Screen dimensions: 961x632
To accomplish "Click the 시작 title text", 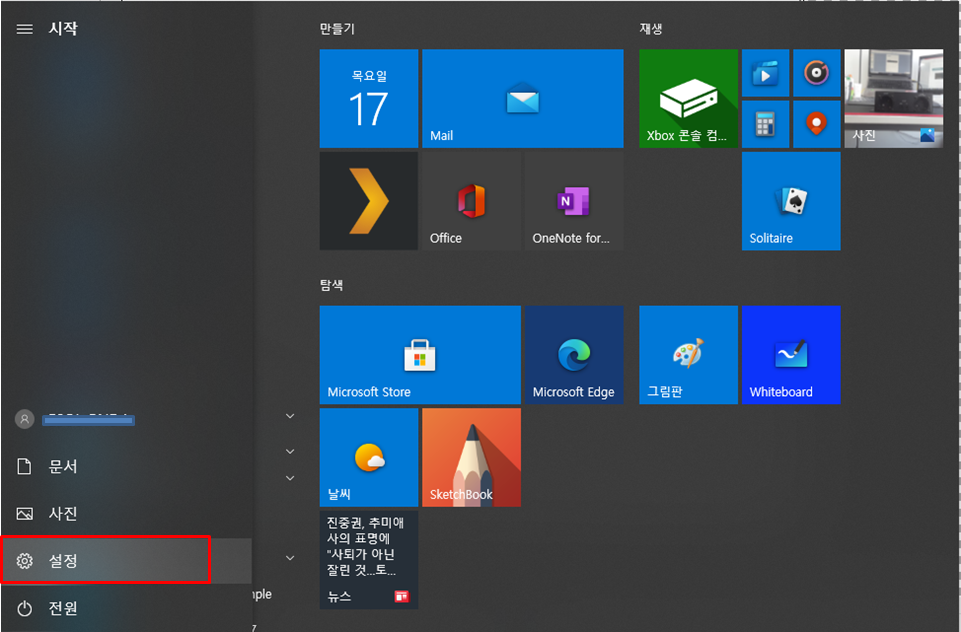I will (x=63, y=29).
